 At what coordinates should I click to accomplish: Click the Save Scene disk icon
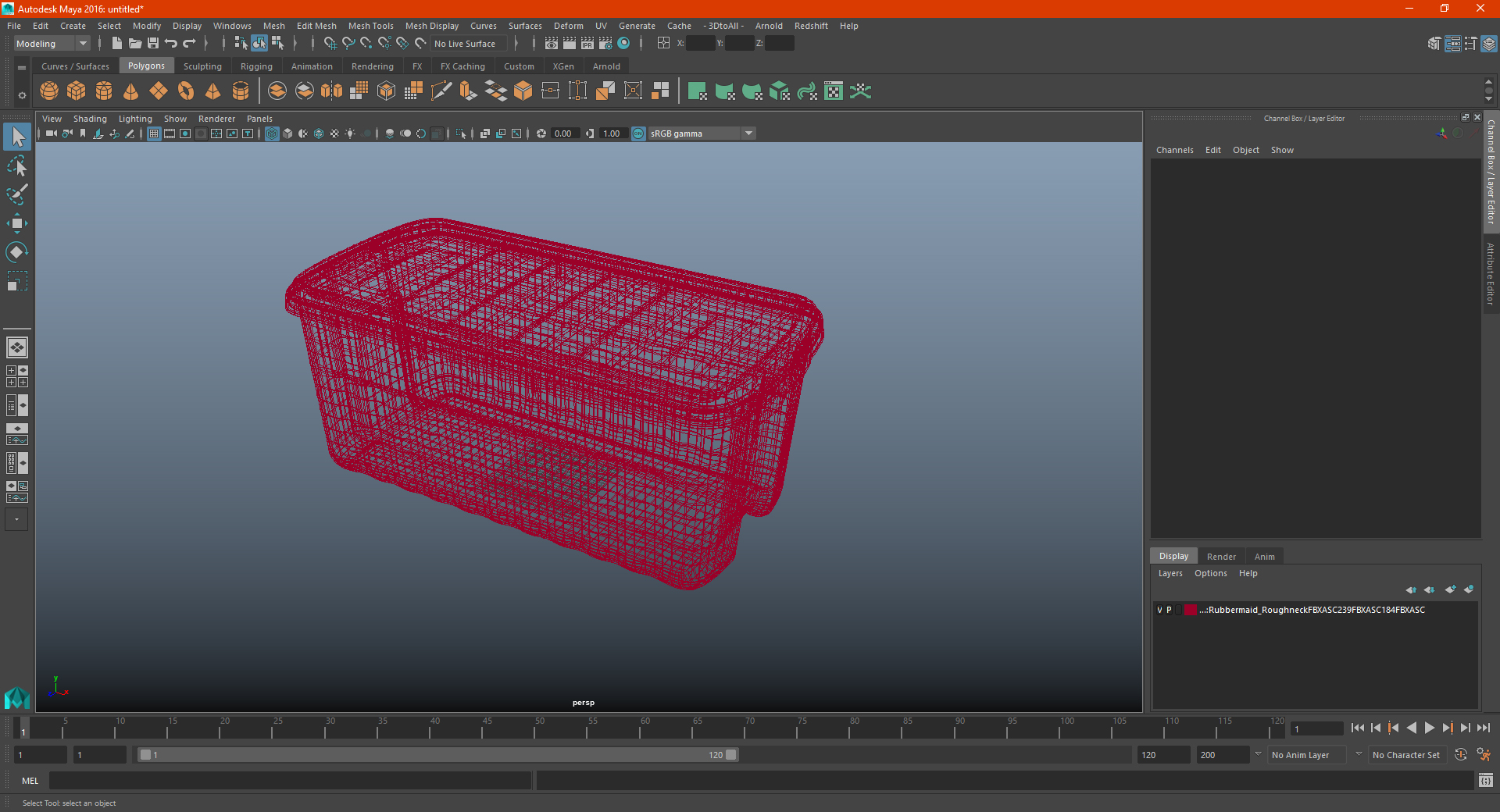pyautogui.click(x=153, y=44)
